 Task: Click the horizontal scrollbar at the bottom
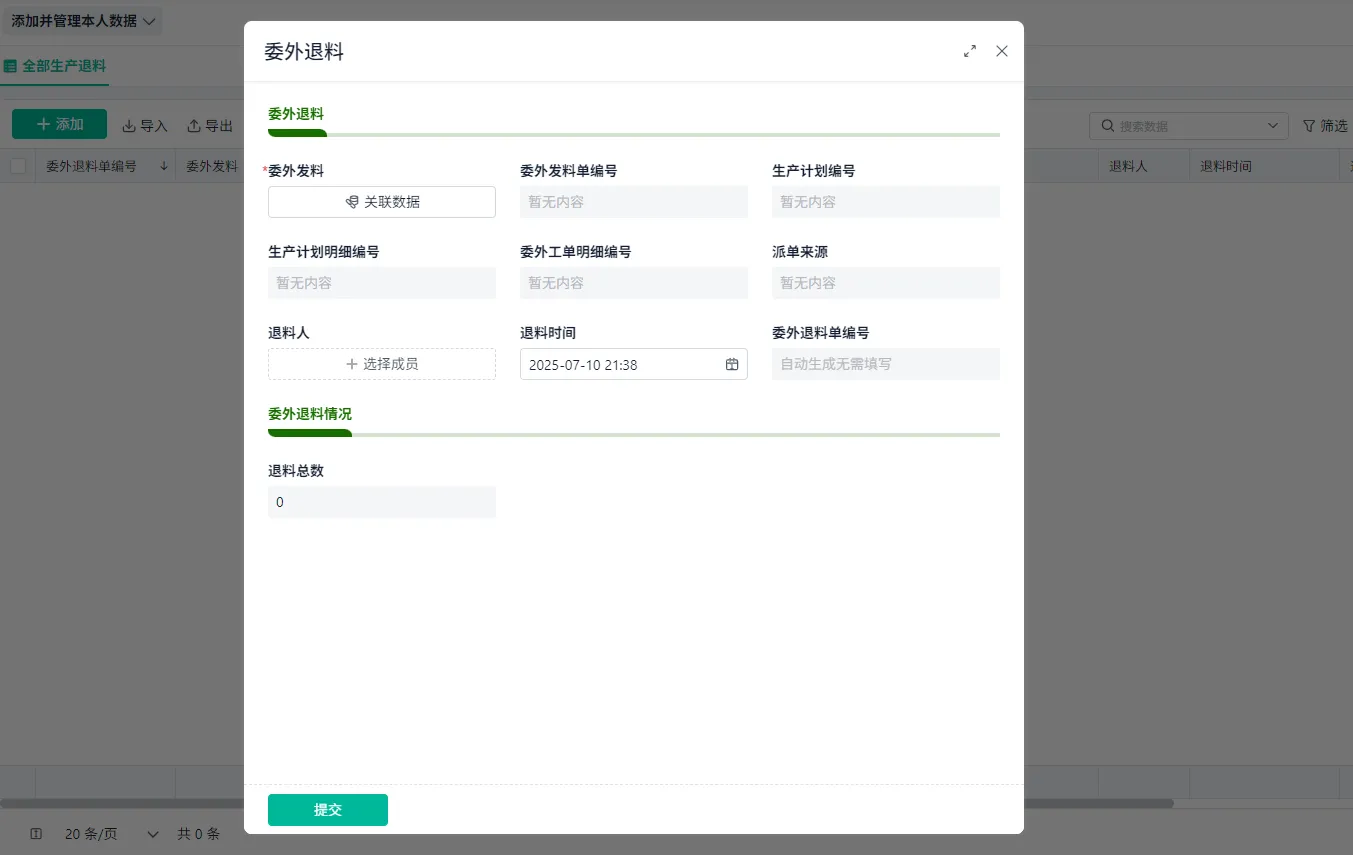pos(587,803)
